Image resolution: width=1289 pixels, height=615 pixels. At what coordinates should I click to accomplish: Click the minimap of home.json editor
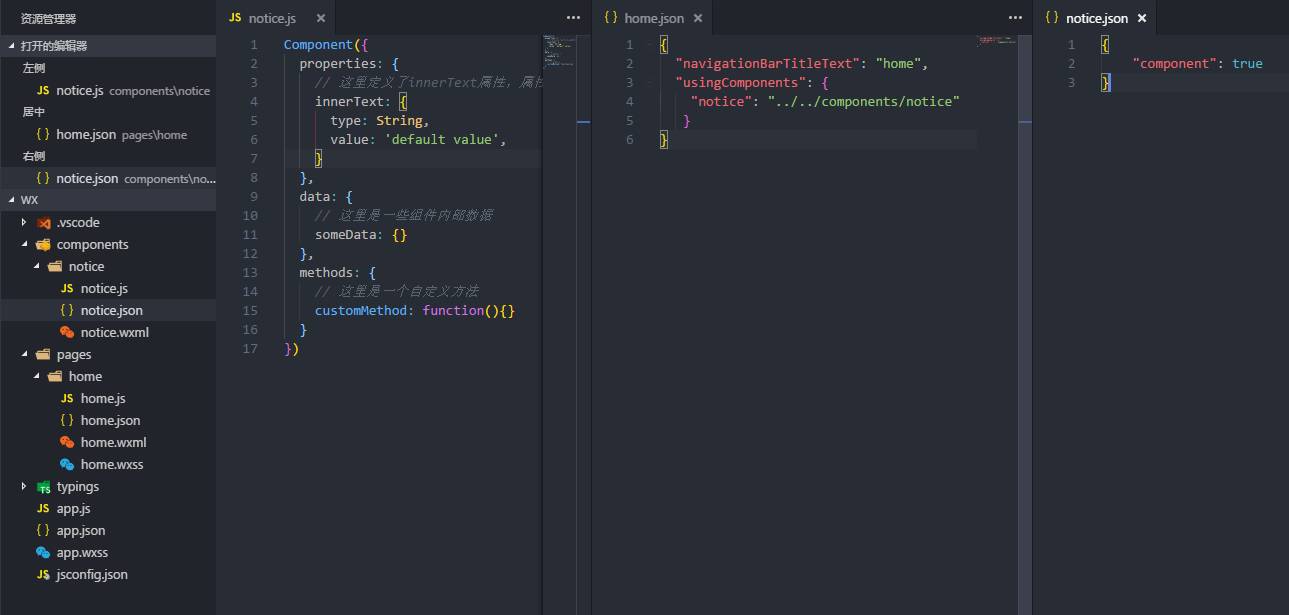pos(997,40)
